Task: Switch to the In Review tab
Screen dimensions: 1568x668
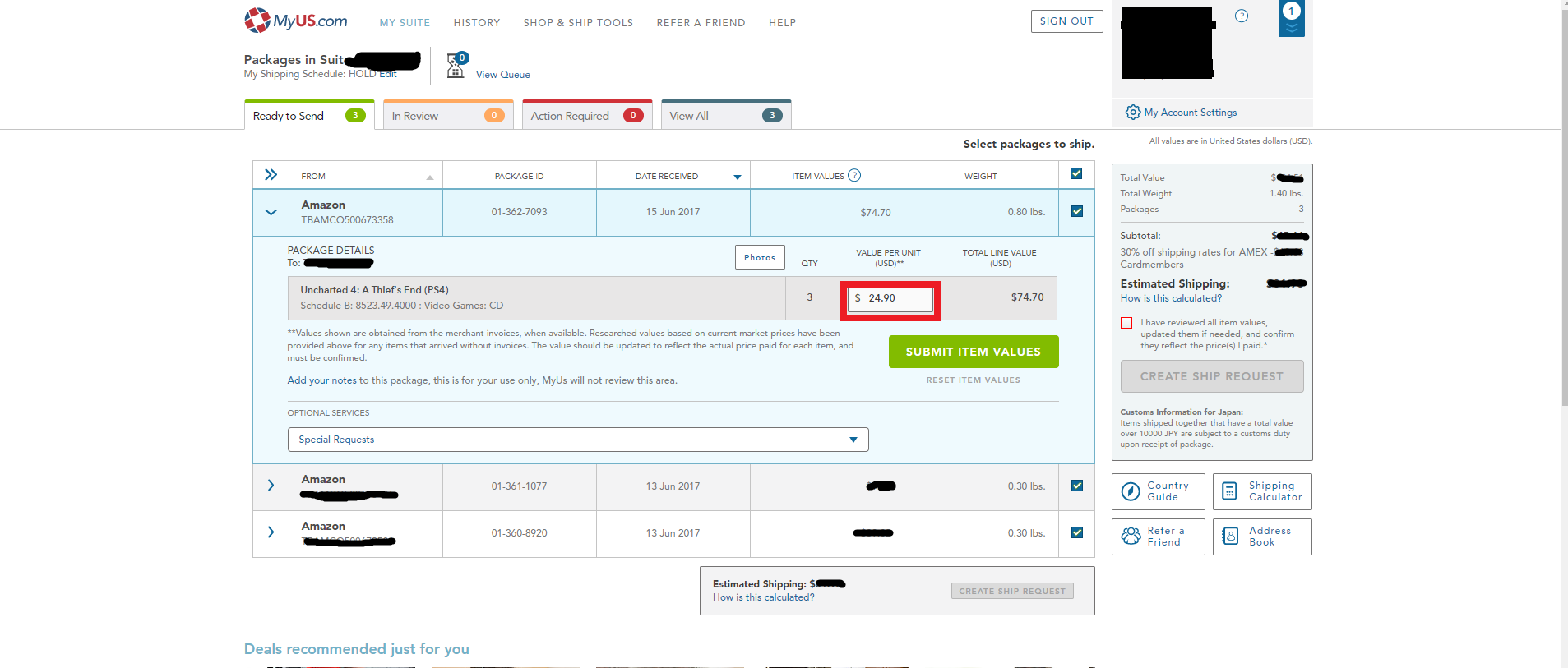Action: pyautogui.click(x=448, y=115)
